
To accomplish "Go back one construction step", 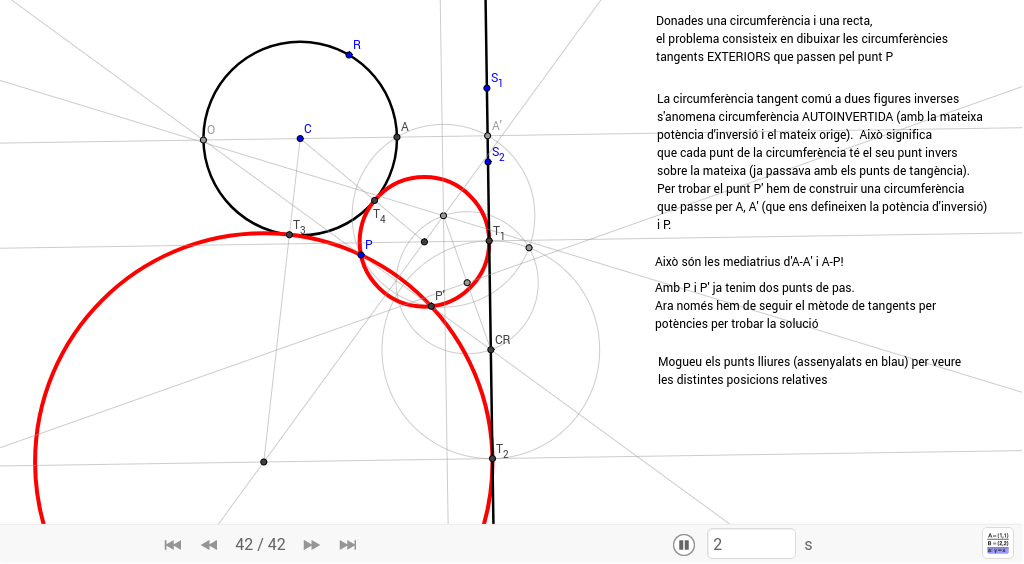I will [x=209, y=544].
